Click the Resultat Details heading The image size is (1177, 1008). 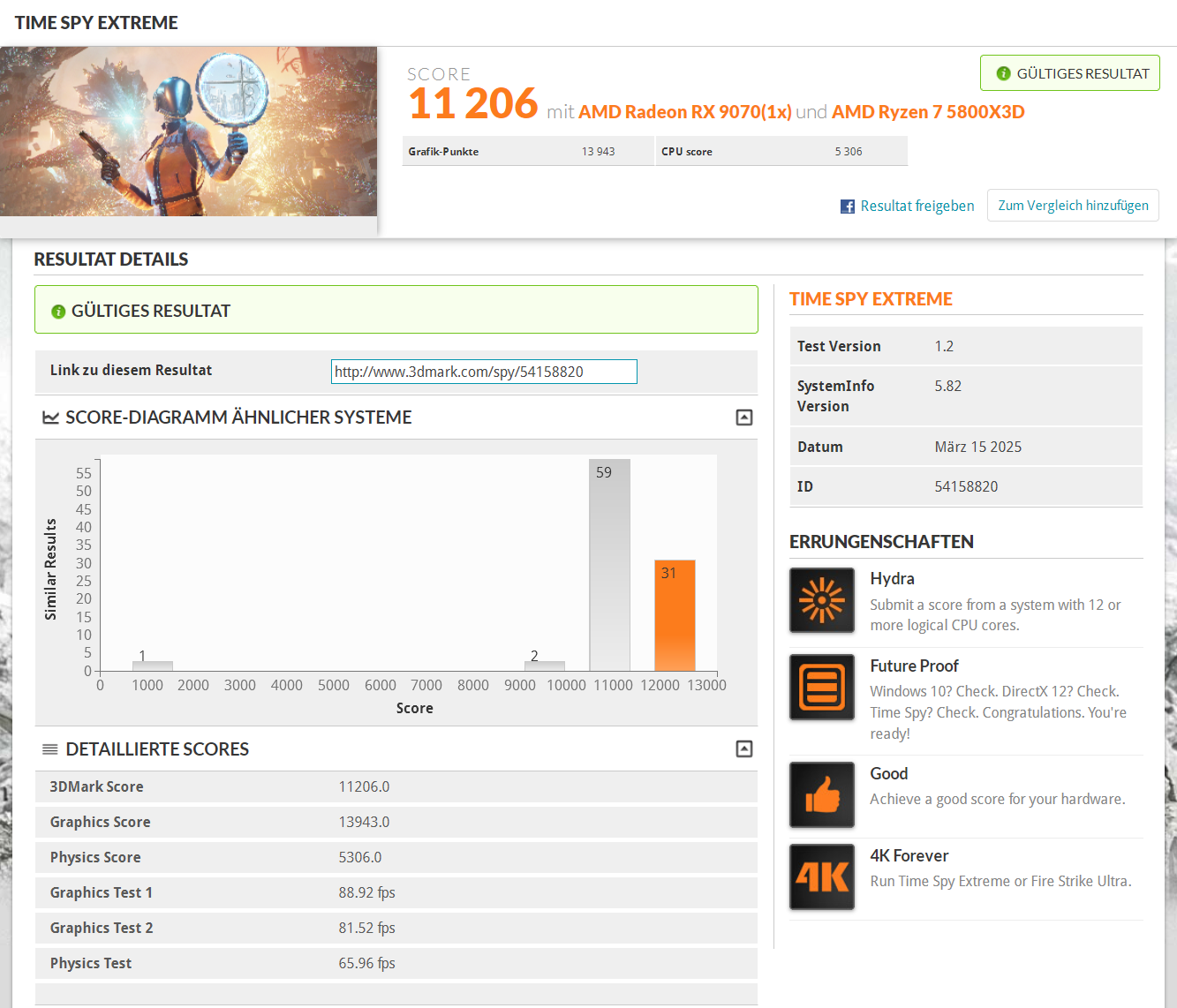pyautogui.click(x=111, y=260)
